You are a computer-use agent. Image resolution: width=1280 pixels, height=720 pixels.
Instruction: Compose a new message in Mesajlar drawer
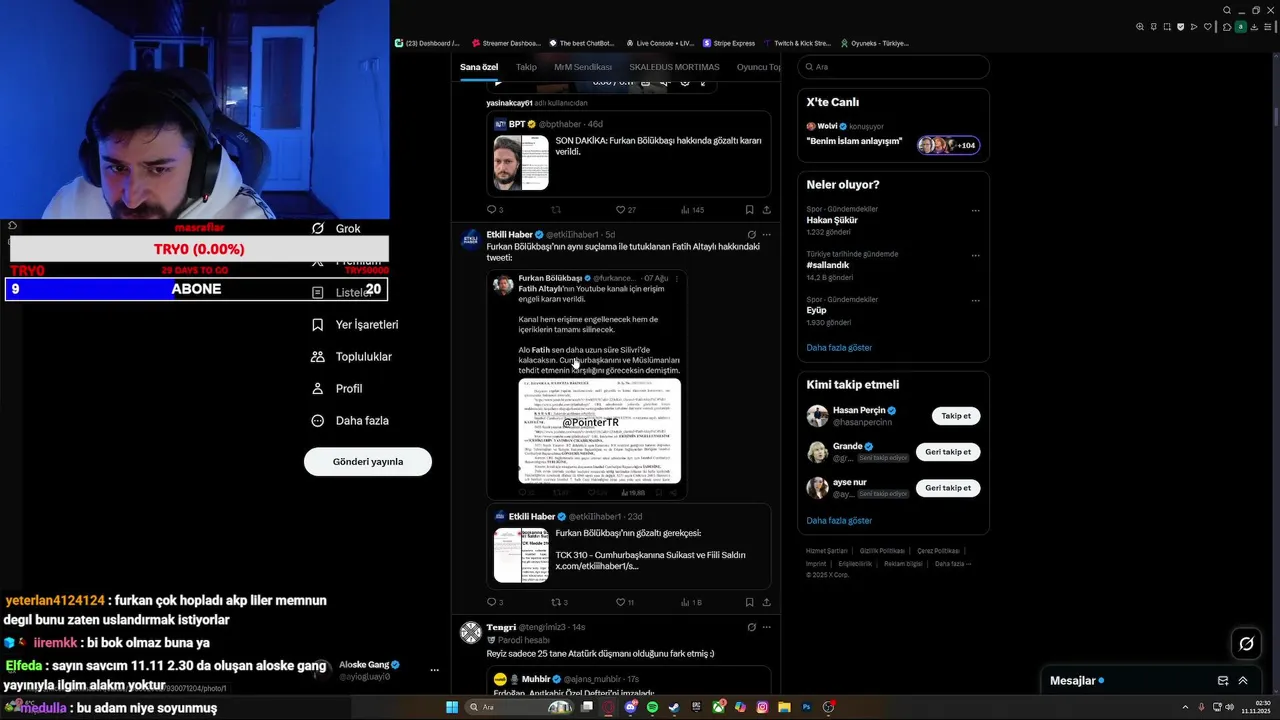1223,681
